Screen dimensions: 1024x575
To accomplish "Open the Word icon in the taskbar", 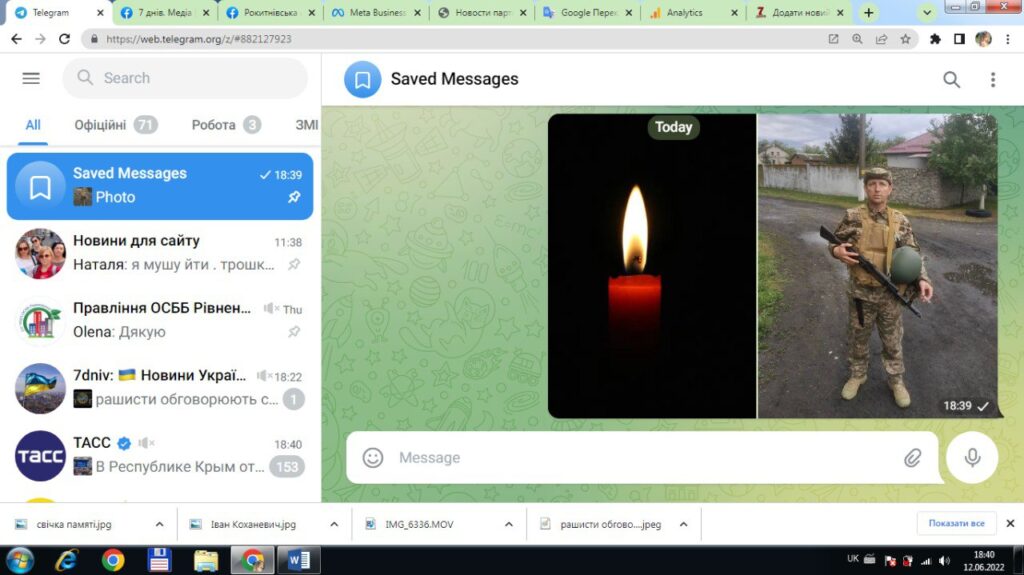I will click(297, 559).
